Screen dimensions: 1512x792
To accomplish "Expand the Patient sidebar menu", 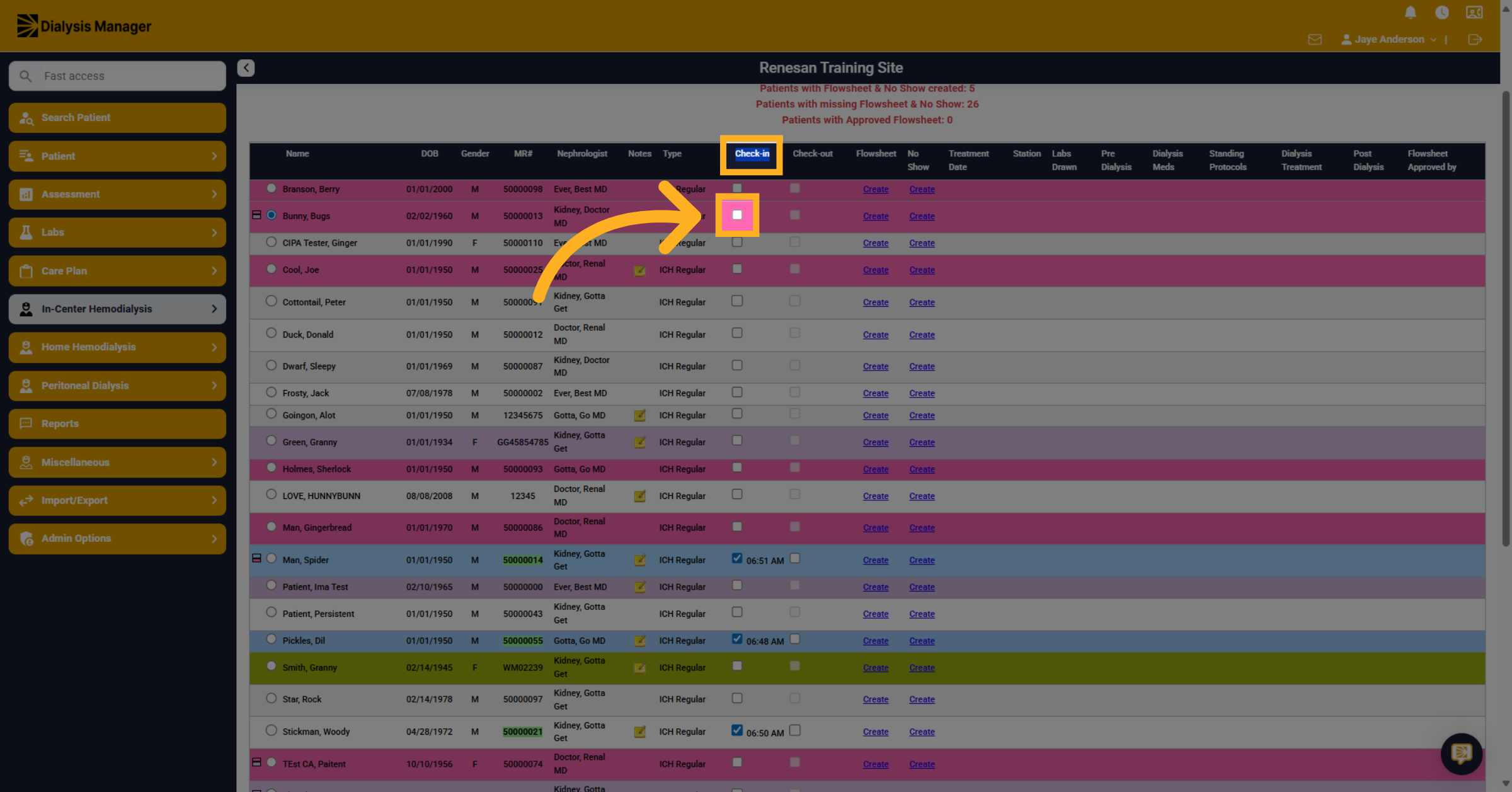I will tap(117, 156).
